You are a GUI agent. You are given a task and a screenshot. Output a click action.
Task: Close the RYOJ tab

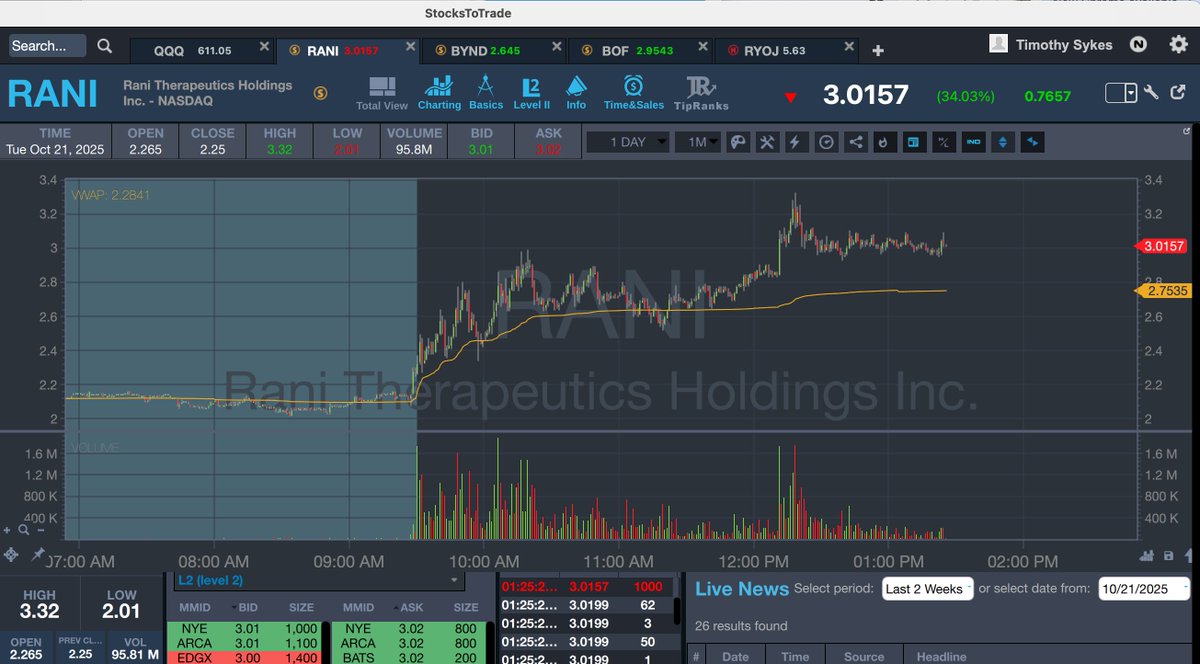(850, 47)
